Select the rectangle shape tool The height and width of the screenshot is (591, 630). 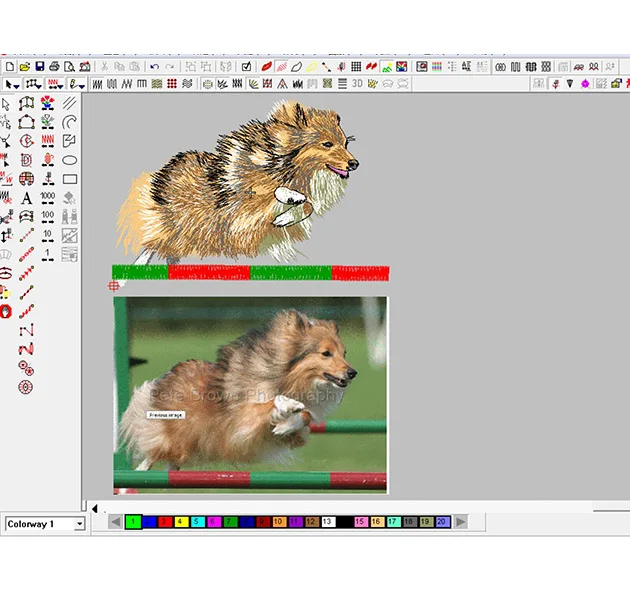pyautogui.click(x=70, y=179)
